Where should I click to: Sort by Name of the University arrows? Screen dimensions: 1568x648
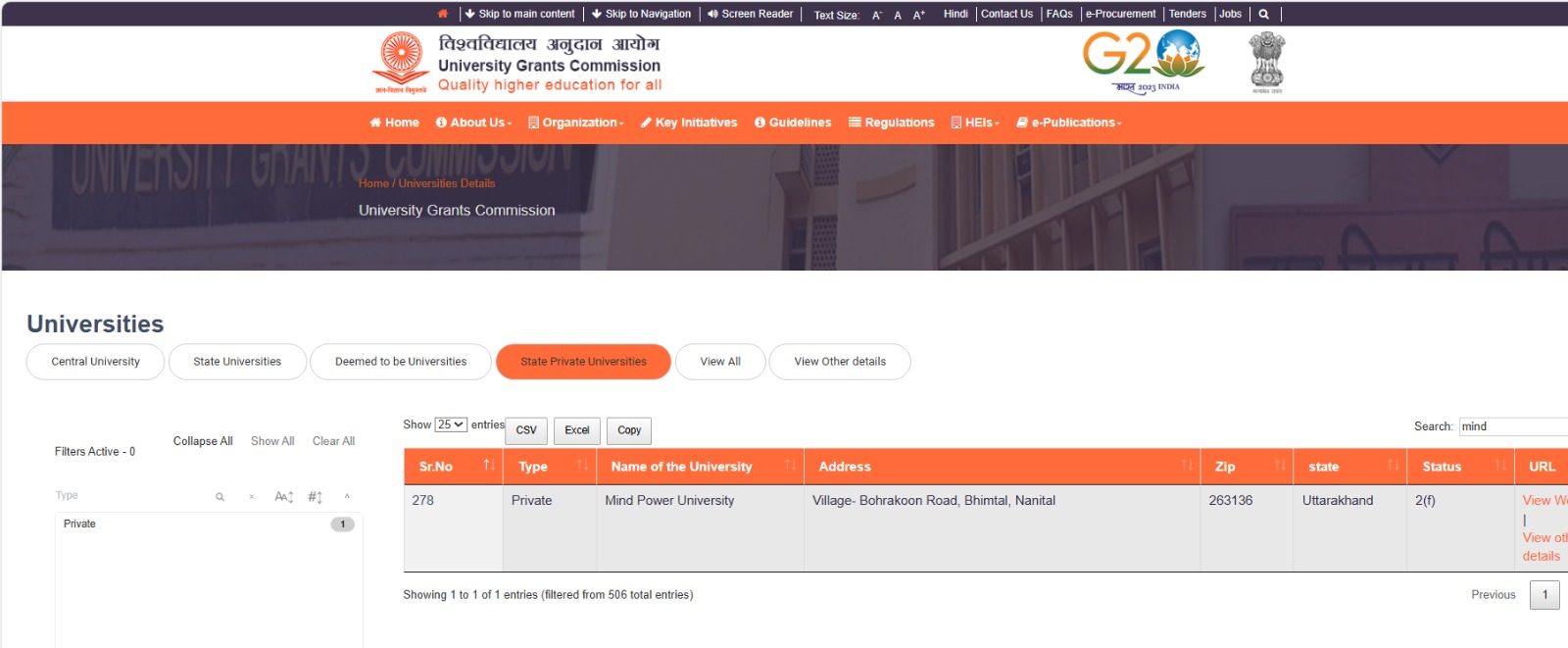tap(791, 465)
